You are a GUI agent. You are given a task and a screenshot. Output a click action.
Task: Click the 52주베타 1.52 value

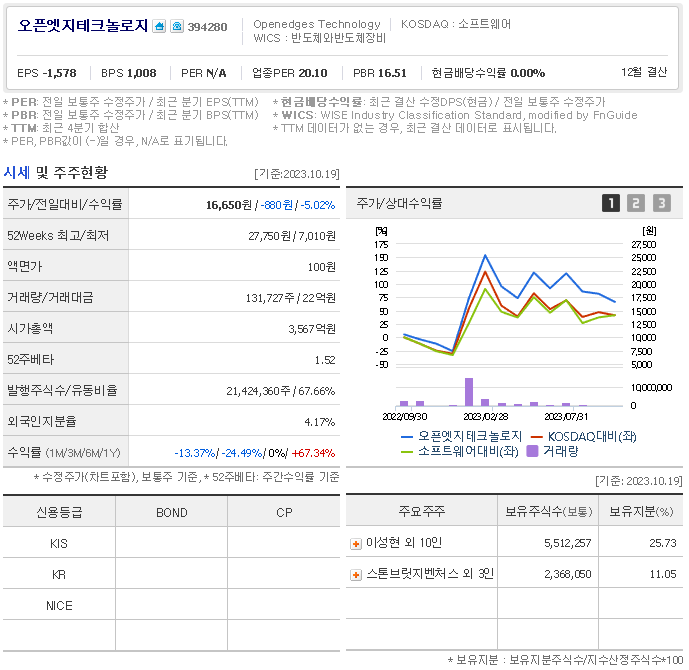(325, 360)
